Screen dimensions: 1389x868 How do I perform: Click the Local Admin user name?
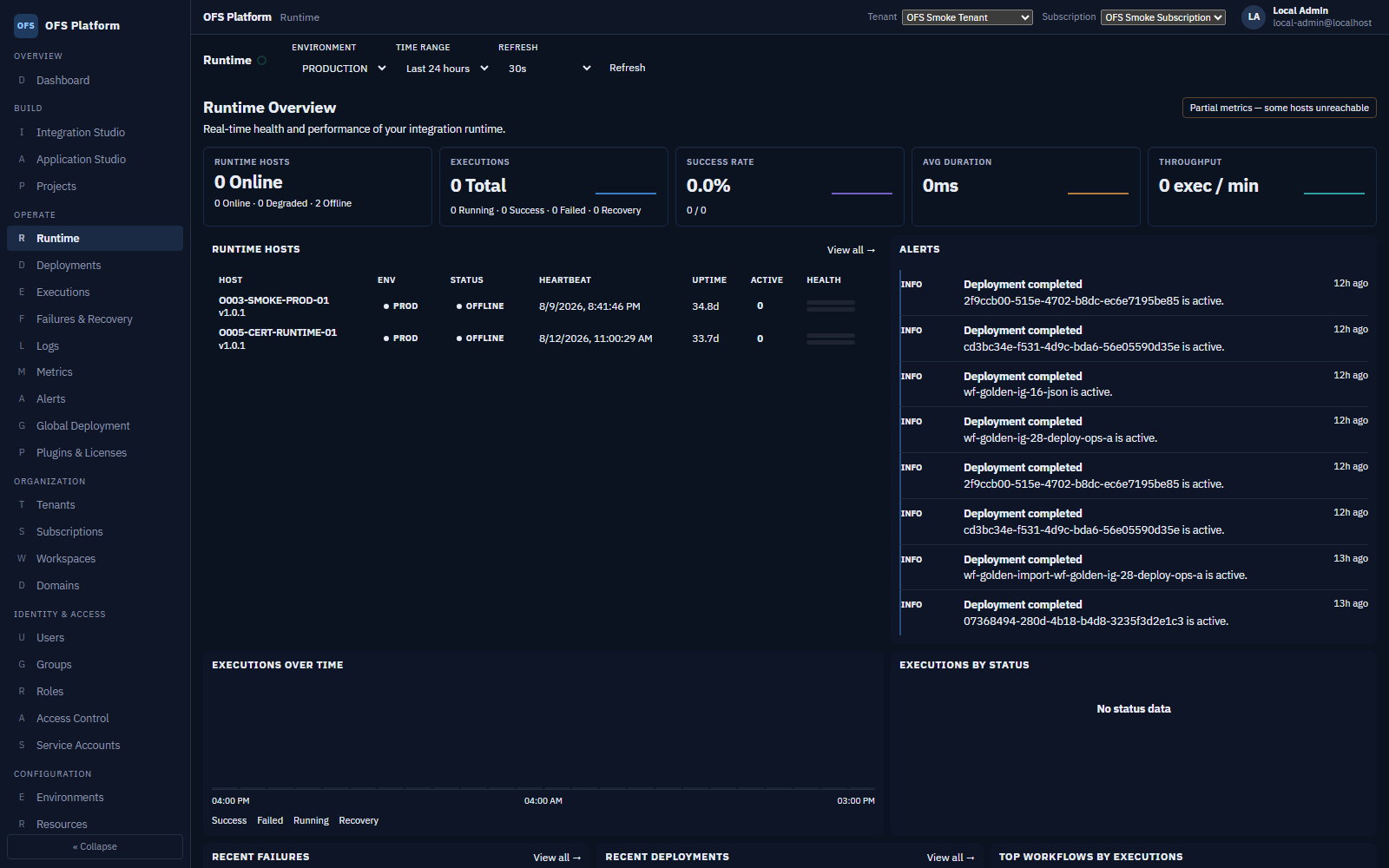coord(1300,10)
